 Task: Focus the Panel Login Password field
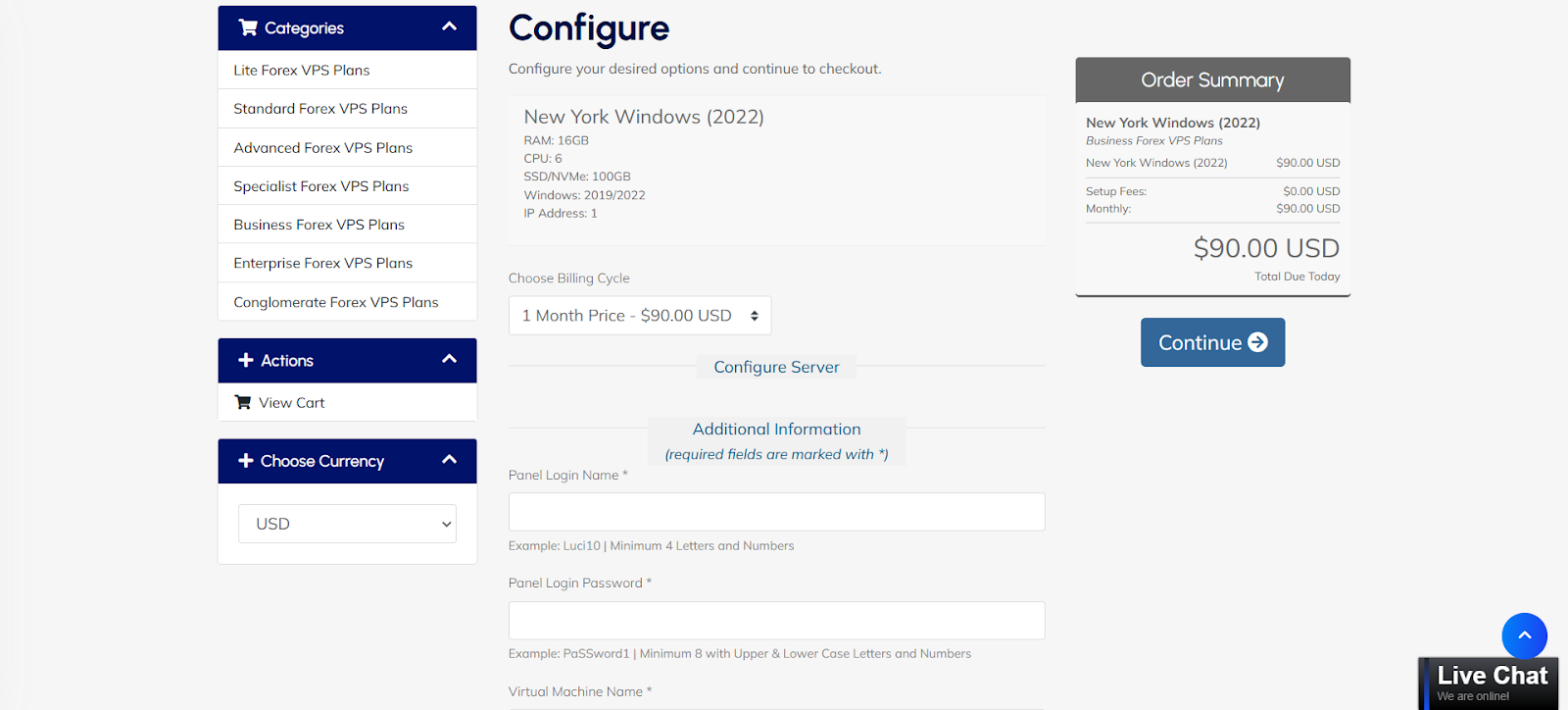coord(776,621)
